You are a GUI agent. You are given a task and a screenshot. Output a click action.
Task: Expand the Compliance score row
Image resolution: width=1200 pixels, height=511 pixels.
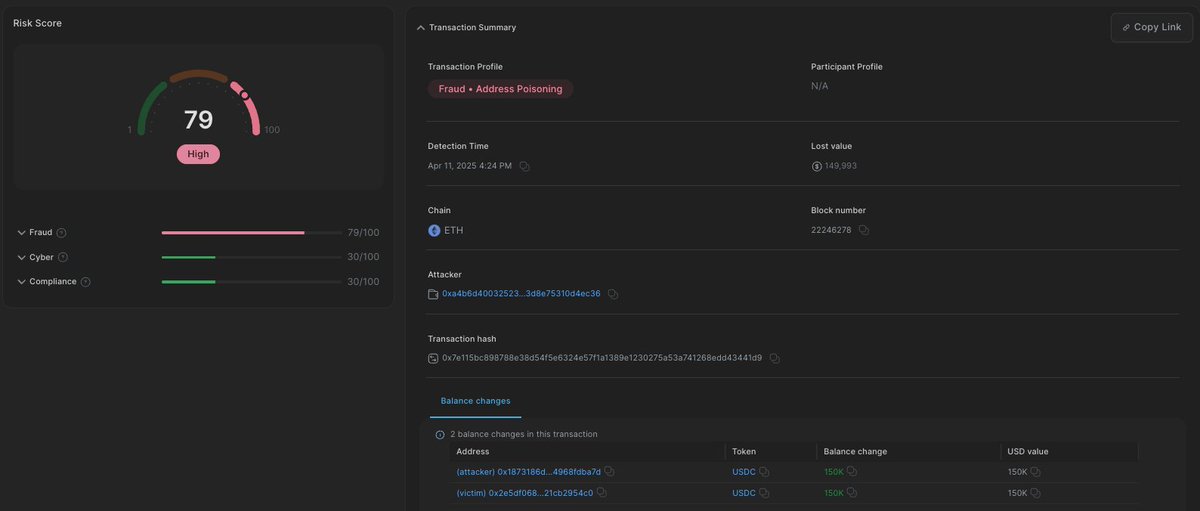click(x=21, y=282)
